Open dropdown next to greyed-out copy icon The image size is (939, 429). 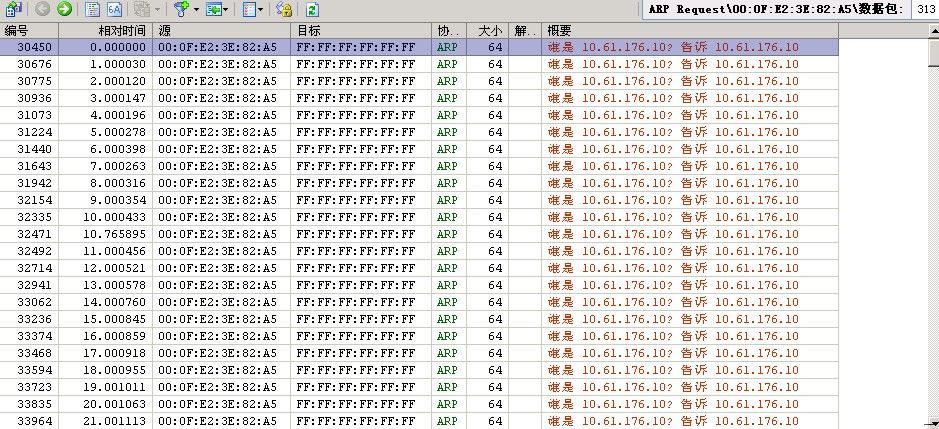point(157,10)
